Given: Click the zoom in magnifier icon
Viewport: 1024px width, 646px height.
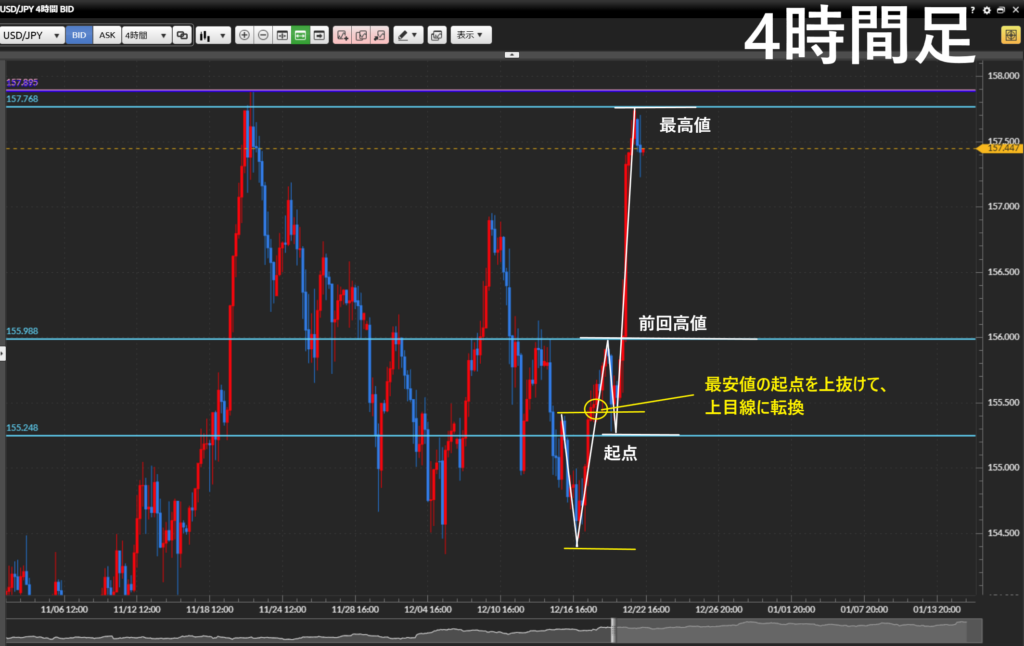Looking at the screenshot, I should tap(245, 35).
